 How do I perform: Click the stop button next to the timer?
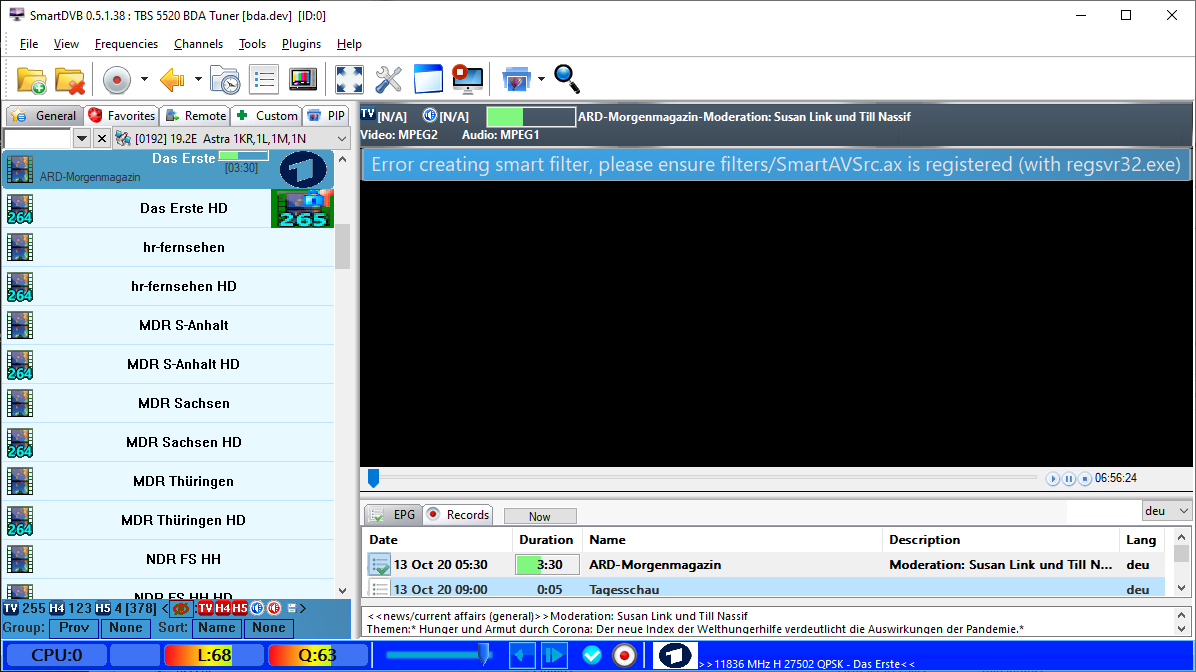(1085, 479)
